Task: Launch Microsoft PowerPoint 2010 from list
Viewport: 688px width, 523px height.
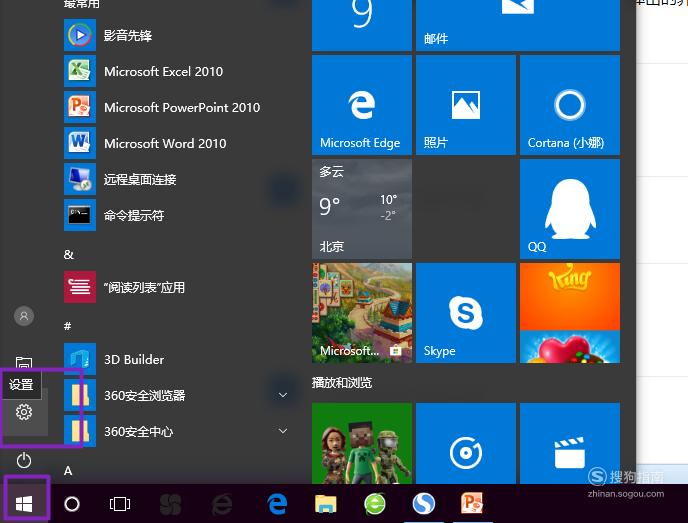Action: (x=176, y=107)
